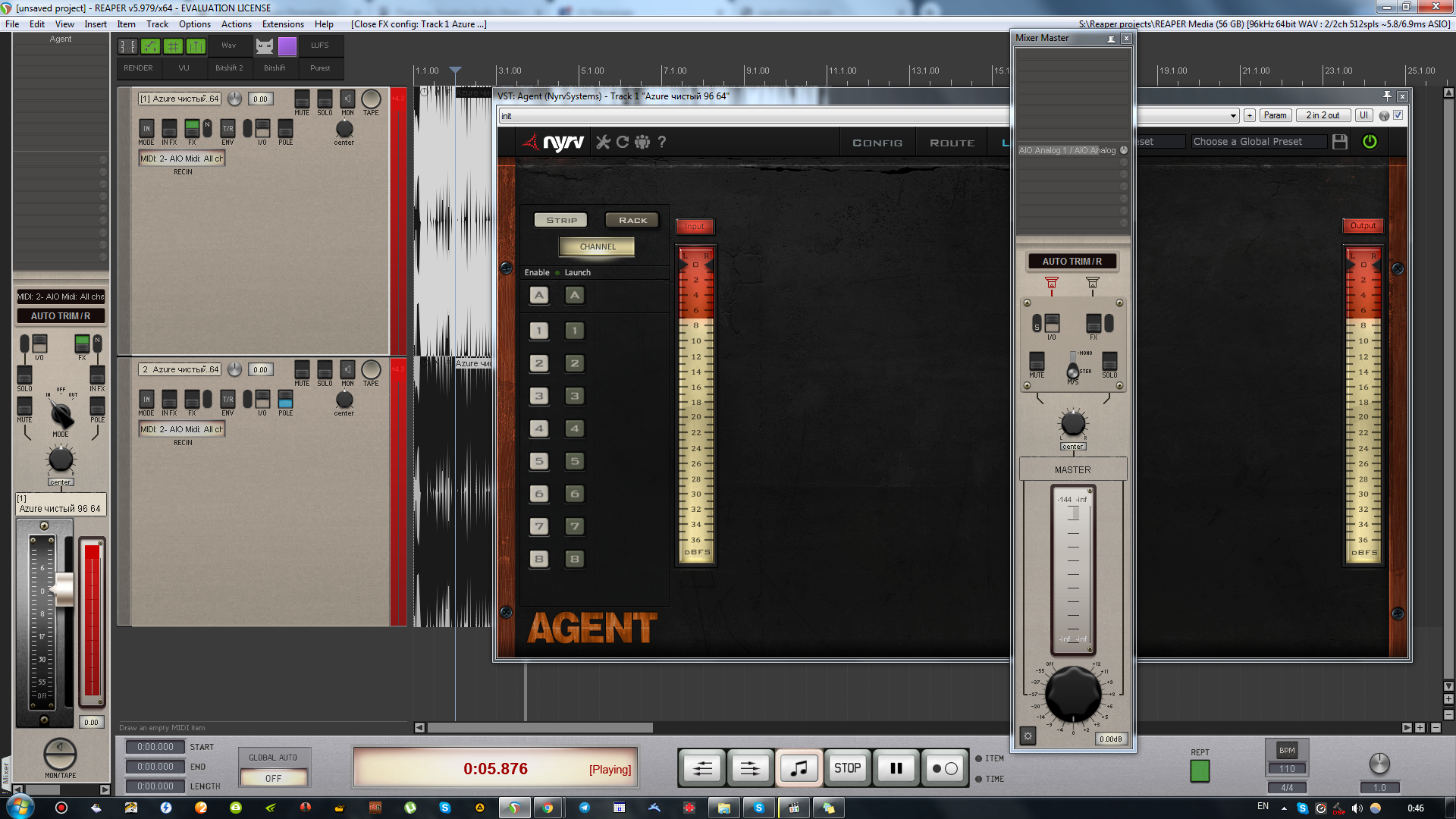Click the brackets toolbar icon
The width and height of the screenshot is (1456, 819).
click(x=128, y=46)
